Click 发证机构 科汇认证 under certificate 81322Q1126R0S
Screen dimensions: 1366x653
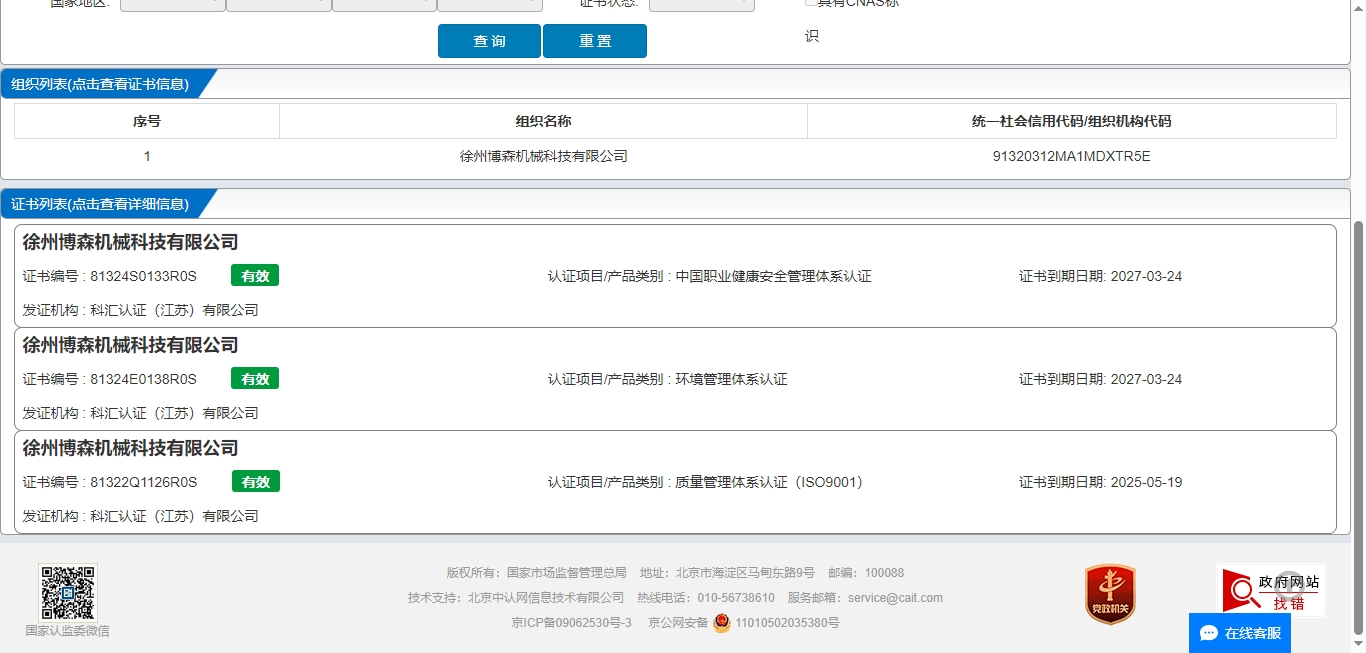coord(140,516)
